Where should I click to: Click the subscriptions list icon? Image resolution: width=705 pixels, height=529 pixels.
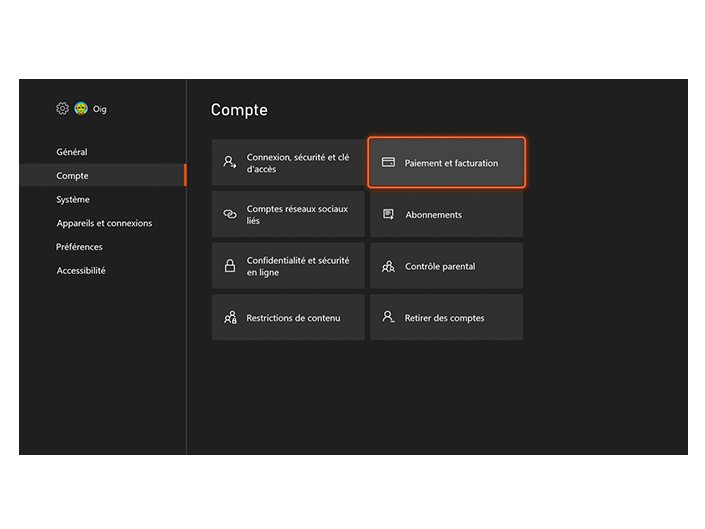388,214
